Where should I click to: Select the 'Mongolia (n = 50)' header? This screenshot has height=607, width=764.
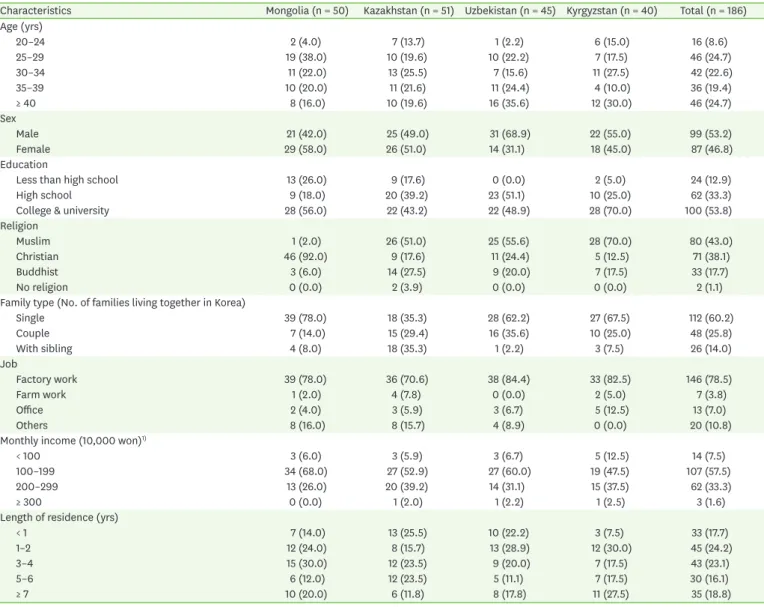(307, 11)
